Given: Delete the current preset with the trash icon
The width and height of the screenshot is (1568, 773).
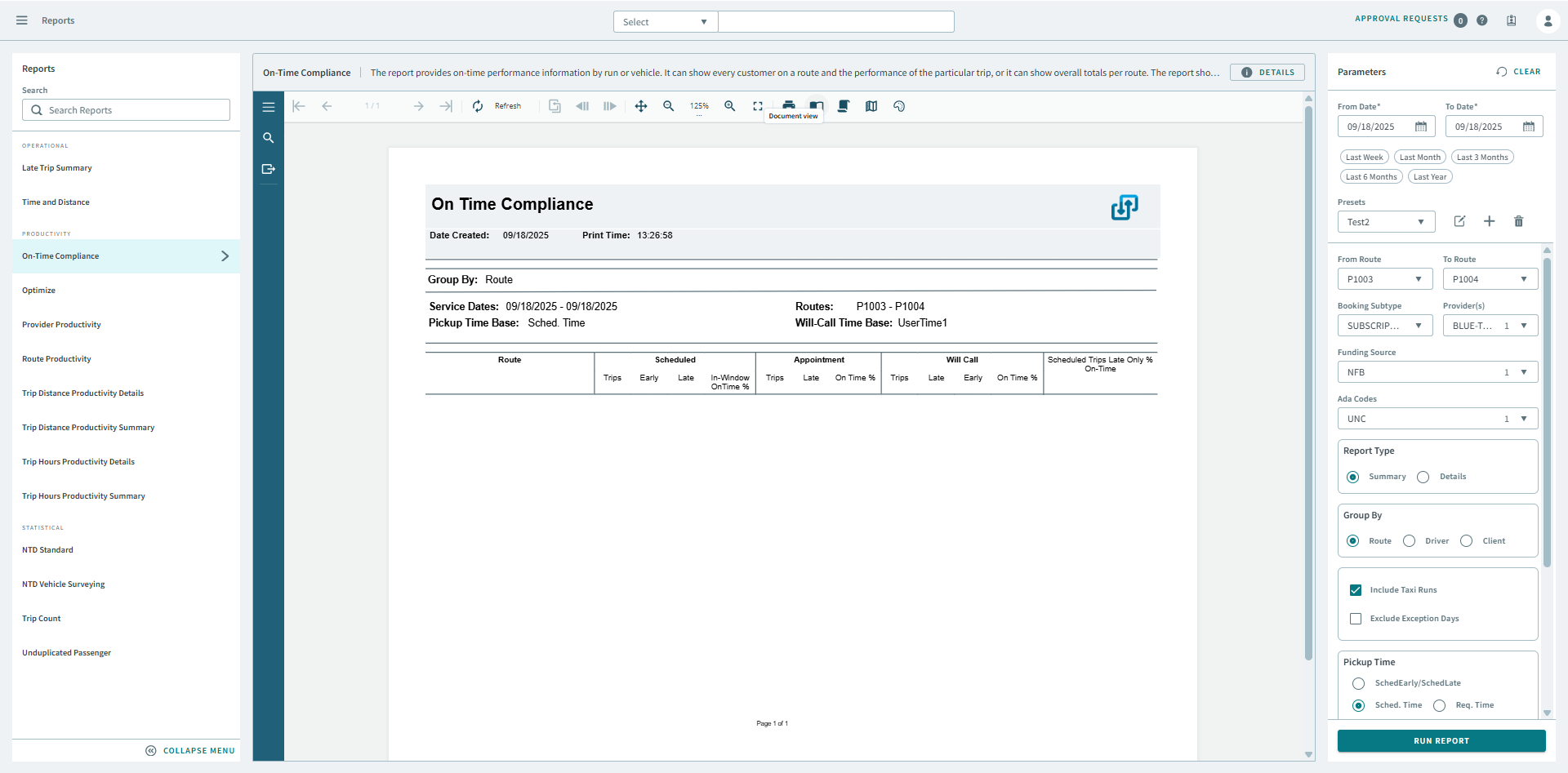Looking at the screenshot, I should tap(1519, 221).
